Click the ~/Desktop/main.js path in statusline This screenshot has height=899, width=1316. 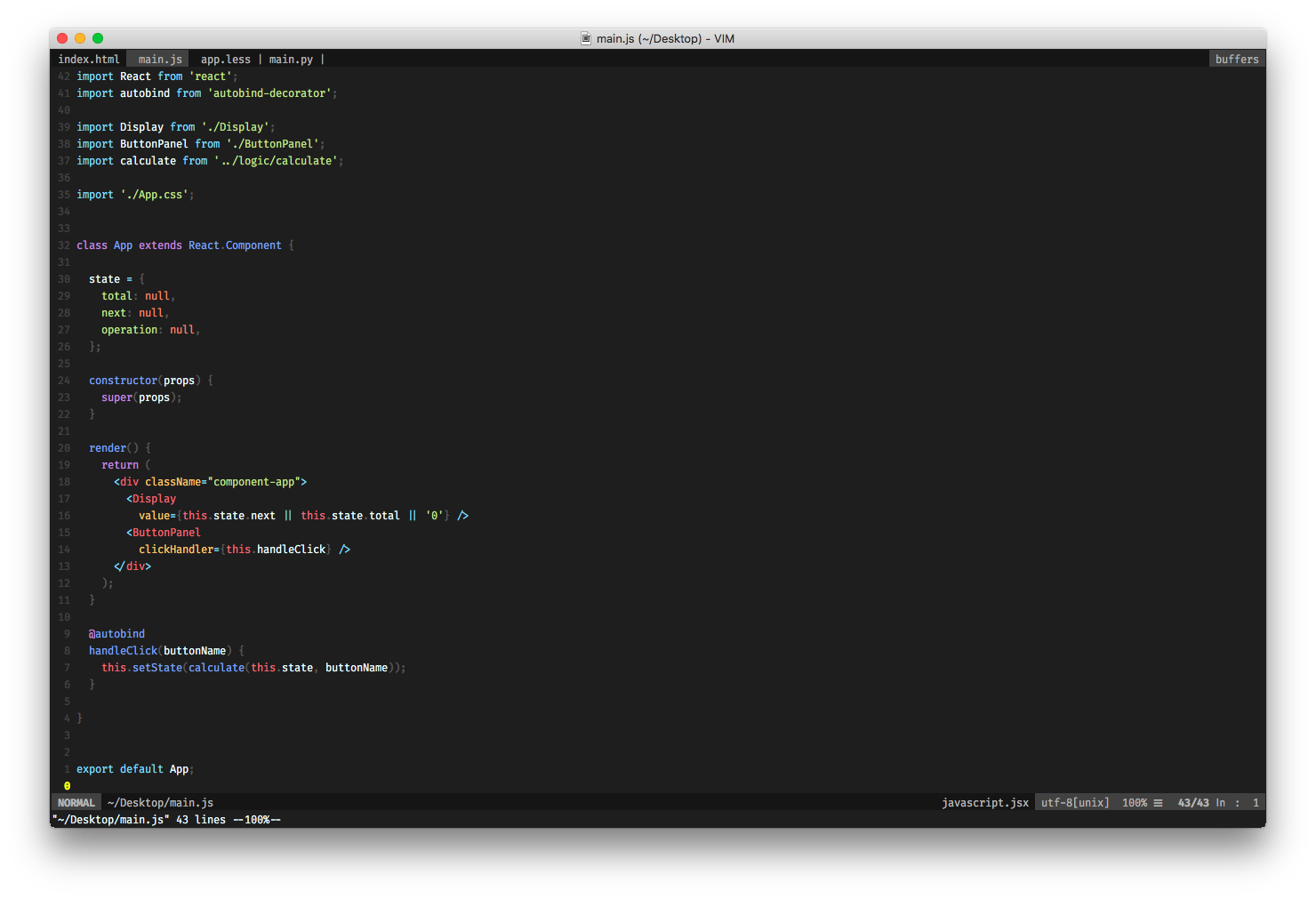[160, 803]
